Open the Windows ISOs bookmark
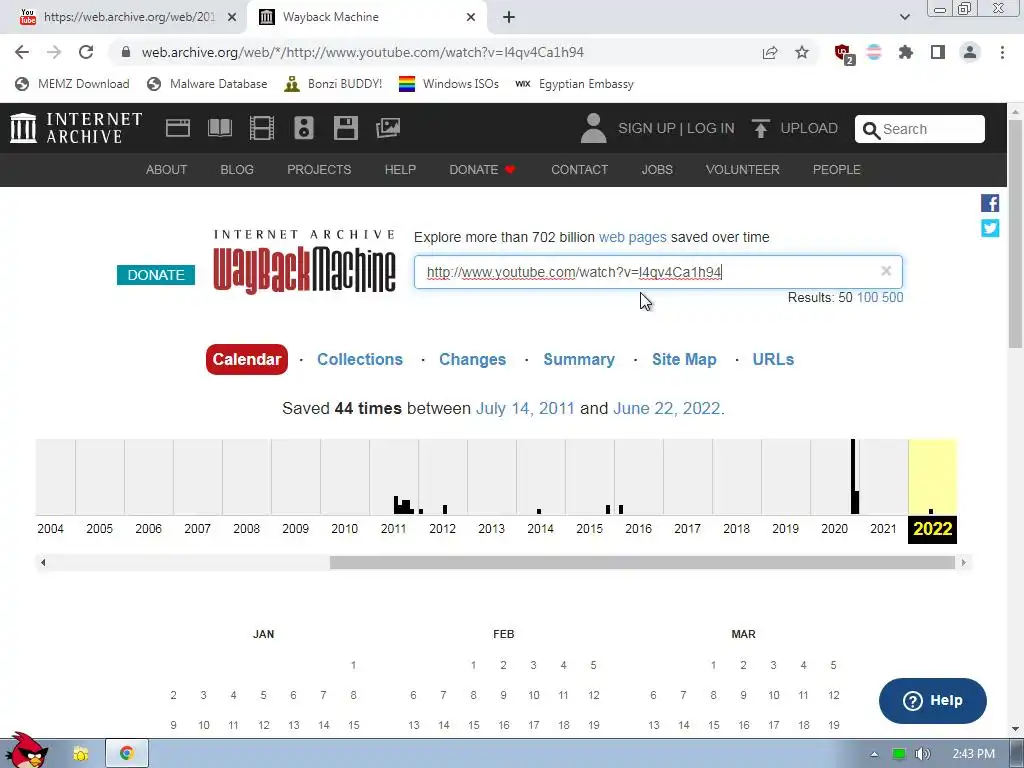 point(449,84)
